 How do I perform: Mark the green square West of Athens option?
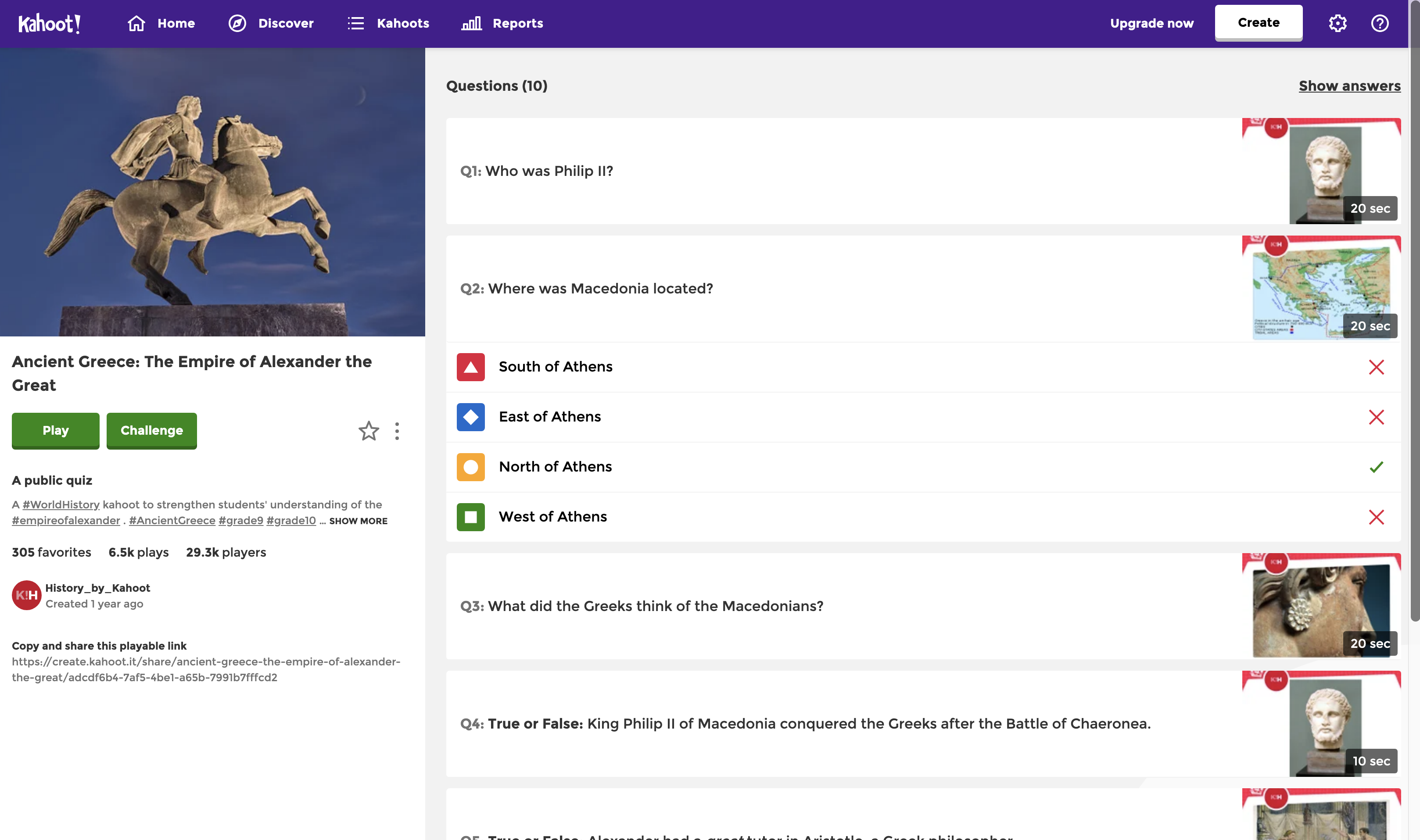coord(470,516)
